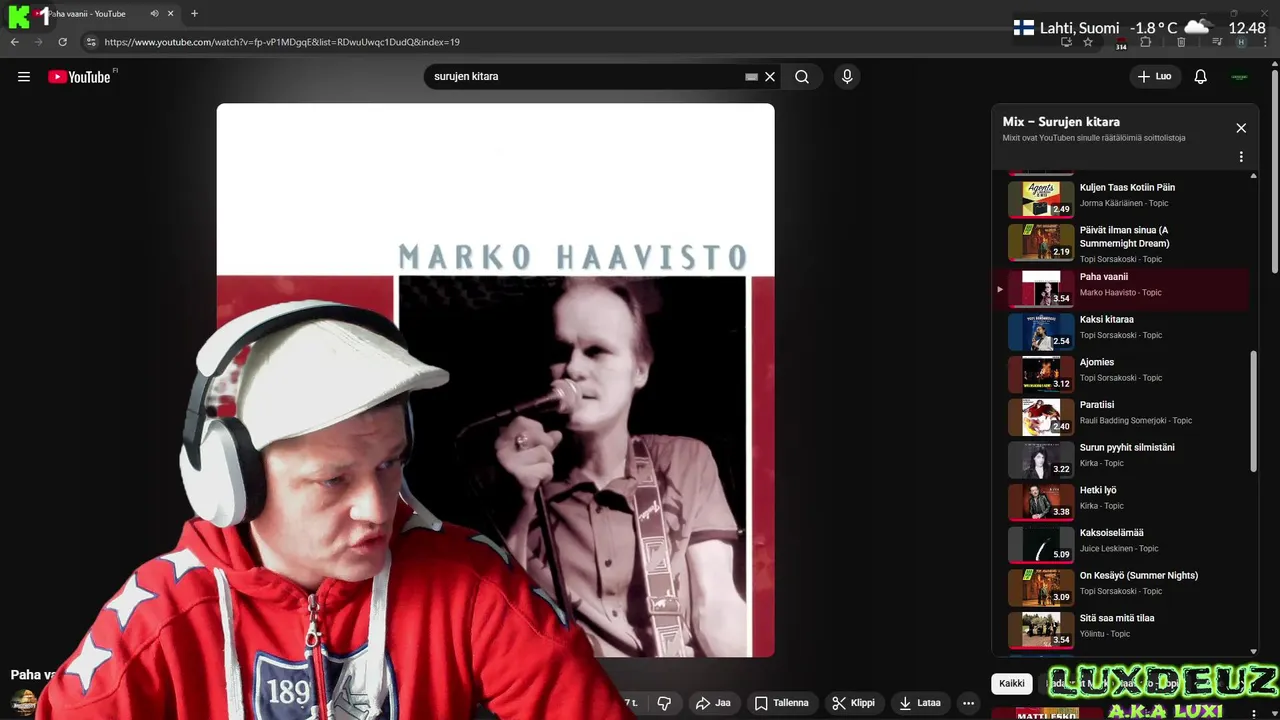Go to the YouTube home logo
The width and height of the screenshot is (1280, 720).
[80, 77]
